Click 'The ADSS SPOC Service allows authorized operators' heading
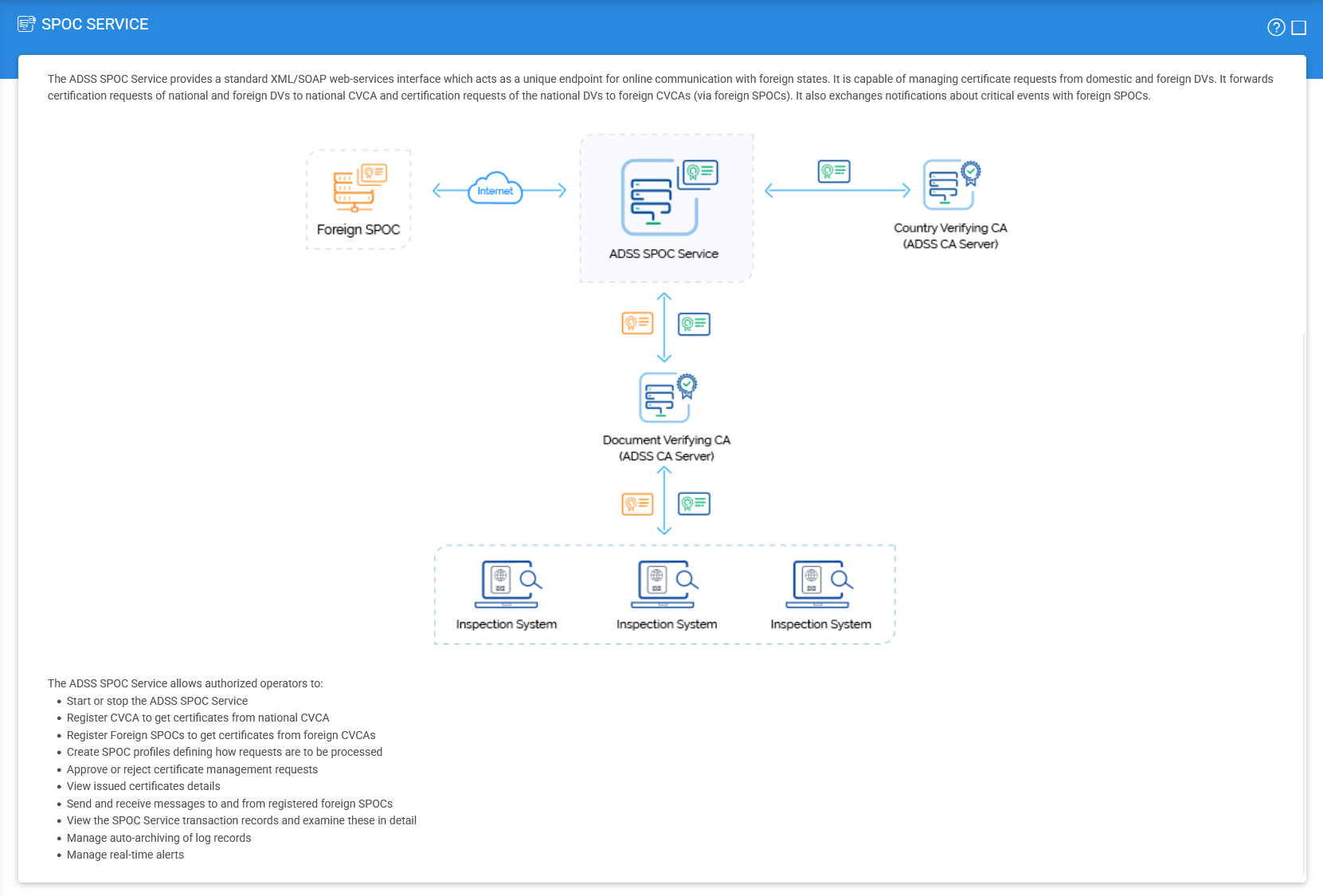This screenshot has height=896, width=1323. coord(186,683)
